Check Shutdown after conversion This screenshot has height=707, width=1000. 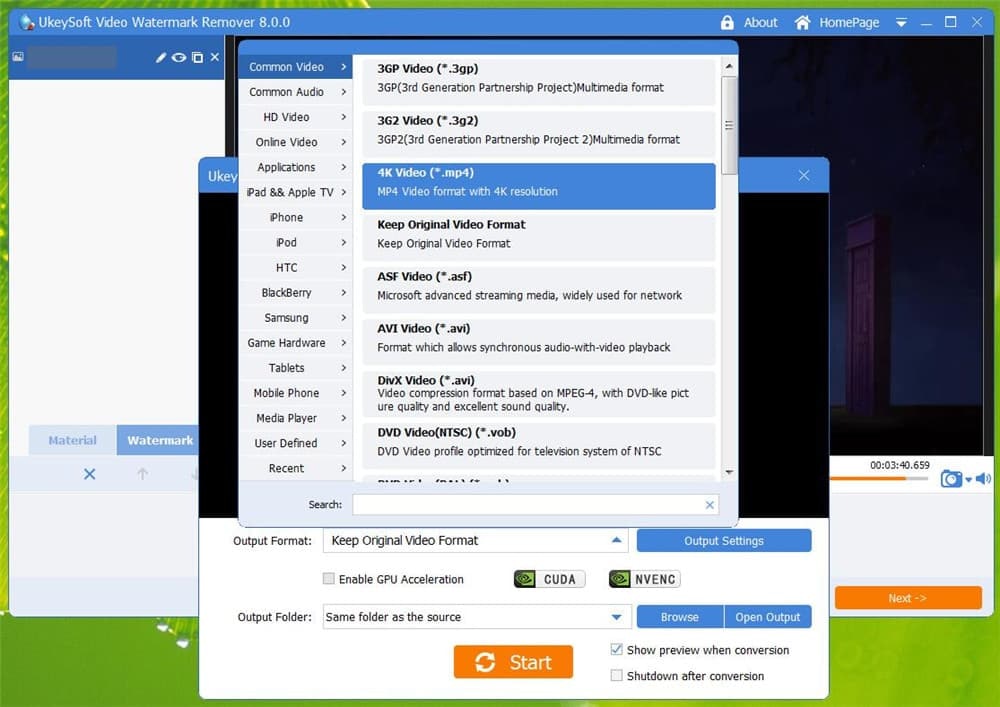(616, 676)
